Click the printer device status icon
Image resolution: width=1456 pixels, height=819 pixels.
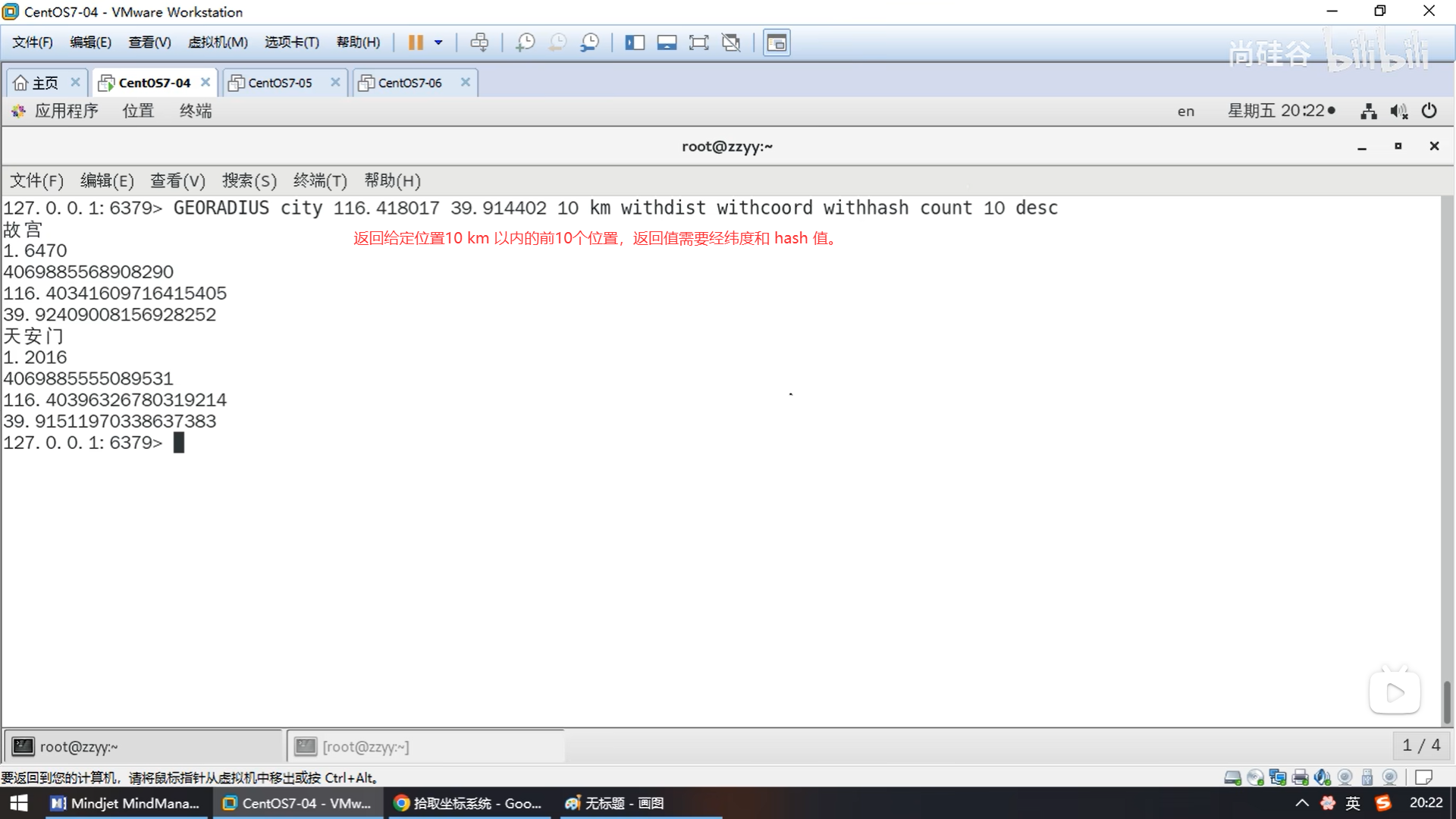click(1300, 777)
